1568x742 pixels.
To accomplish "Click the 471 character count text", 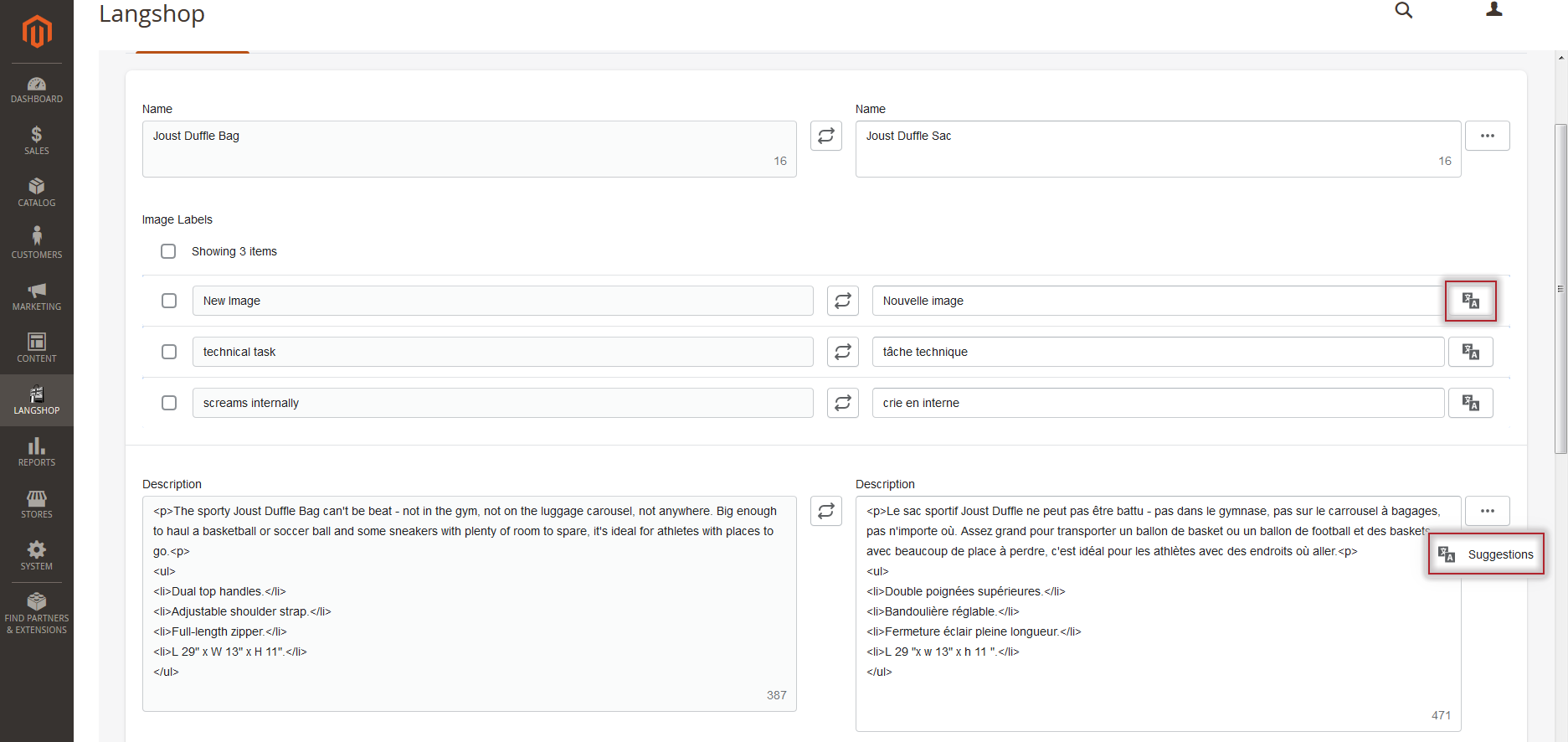I will 1441,715.
